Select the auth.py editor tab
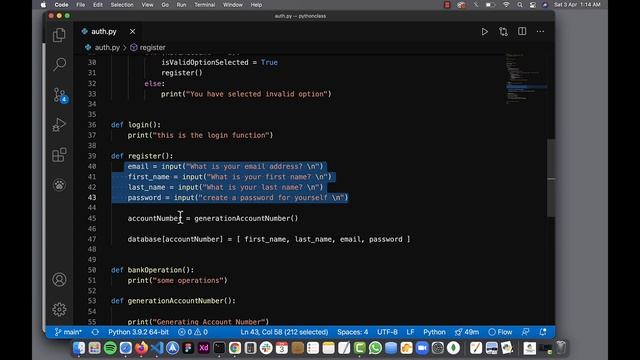Screen dimensions: 640x360 click(x=108, y=31)
